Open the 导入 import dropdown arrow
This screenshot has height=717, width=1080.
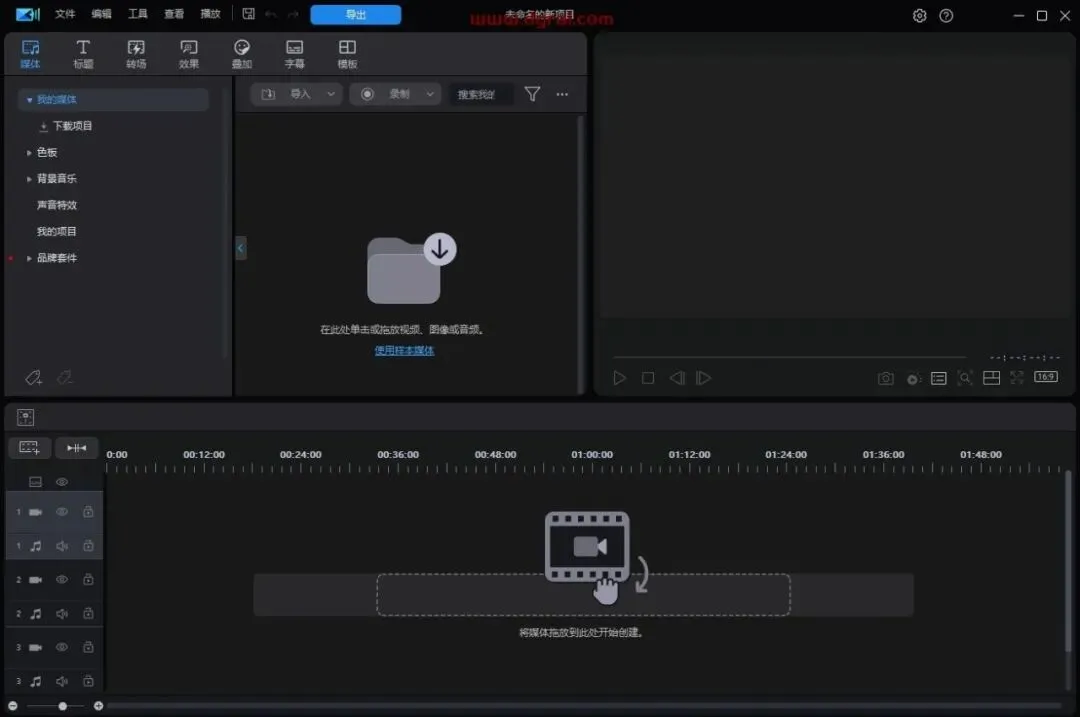[331, 94]
